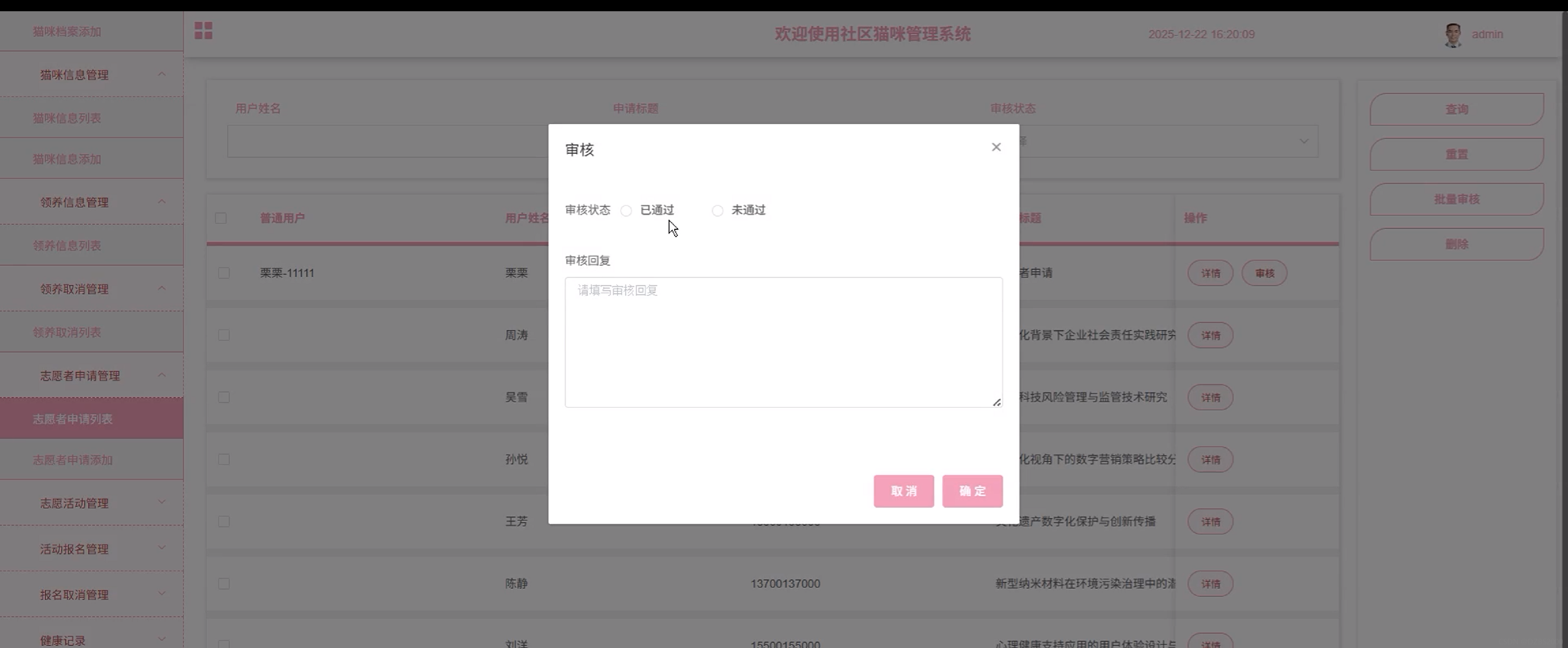Viewport: 1568px width, 648px height.
Task: Check the row checkbox for 周涛
Action: tap(224, 335)
